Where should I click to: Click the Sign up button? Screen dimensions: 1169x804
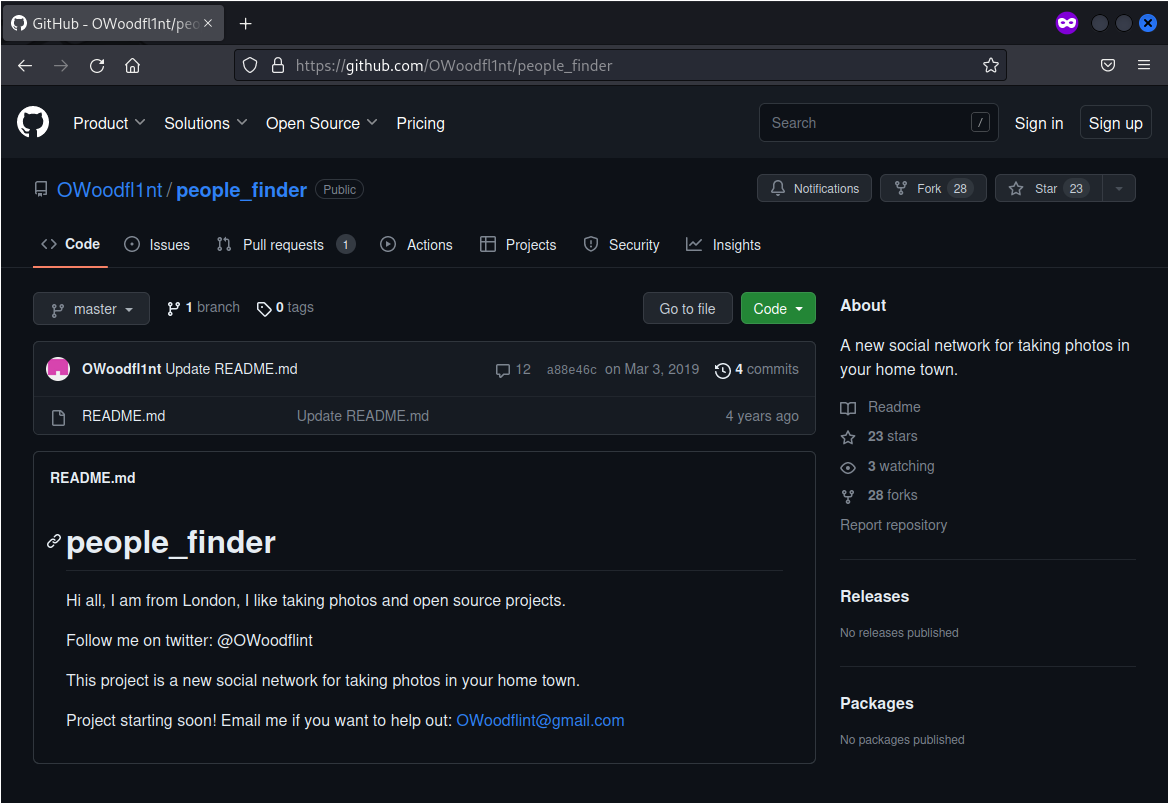pos(1116,122)
